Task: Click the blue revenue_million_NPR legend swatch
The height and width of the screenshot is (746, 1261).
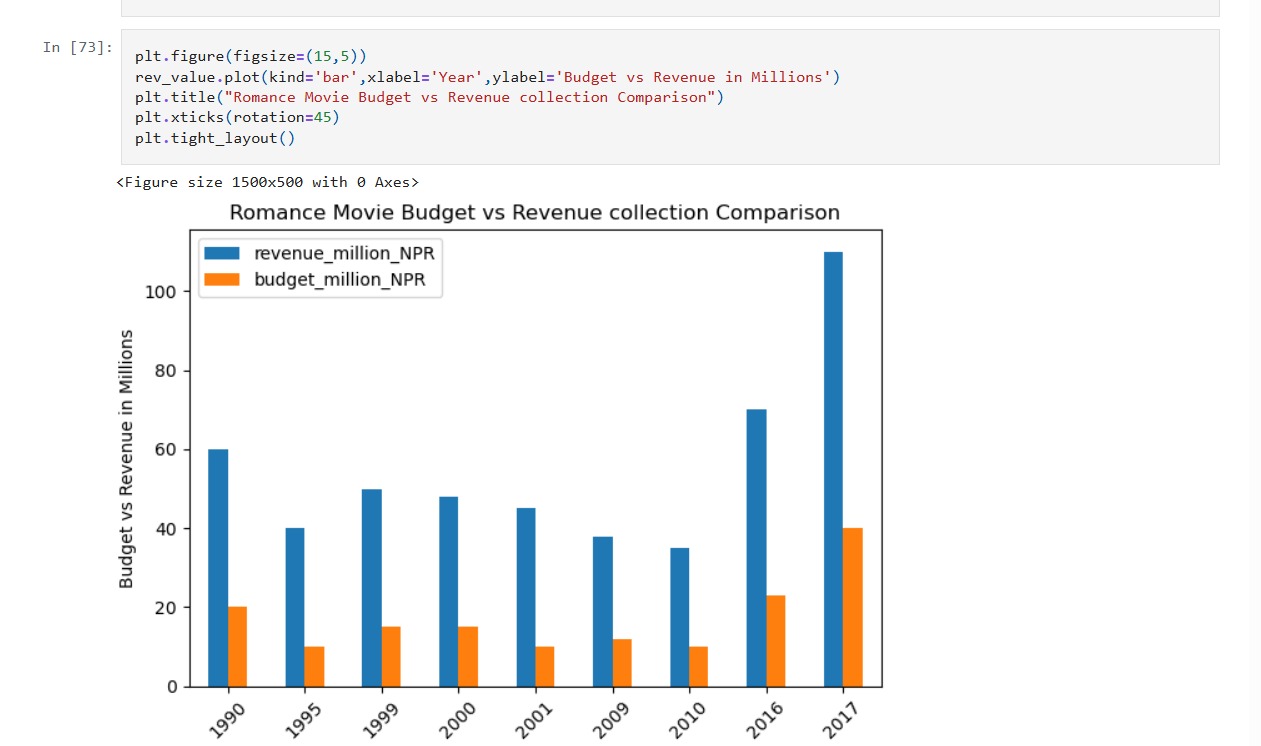Action: pos(221,254)
